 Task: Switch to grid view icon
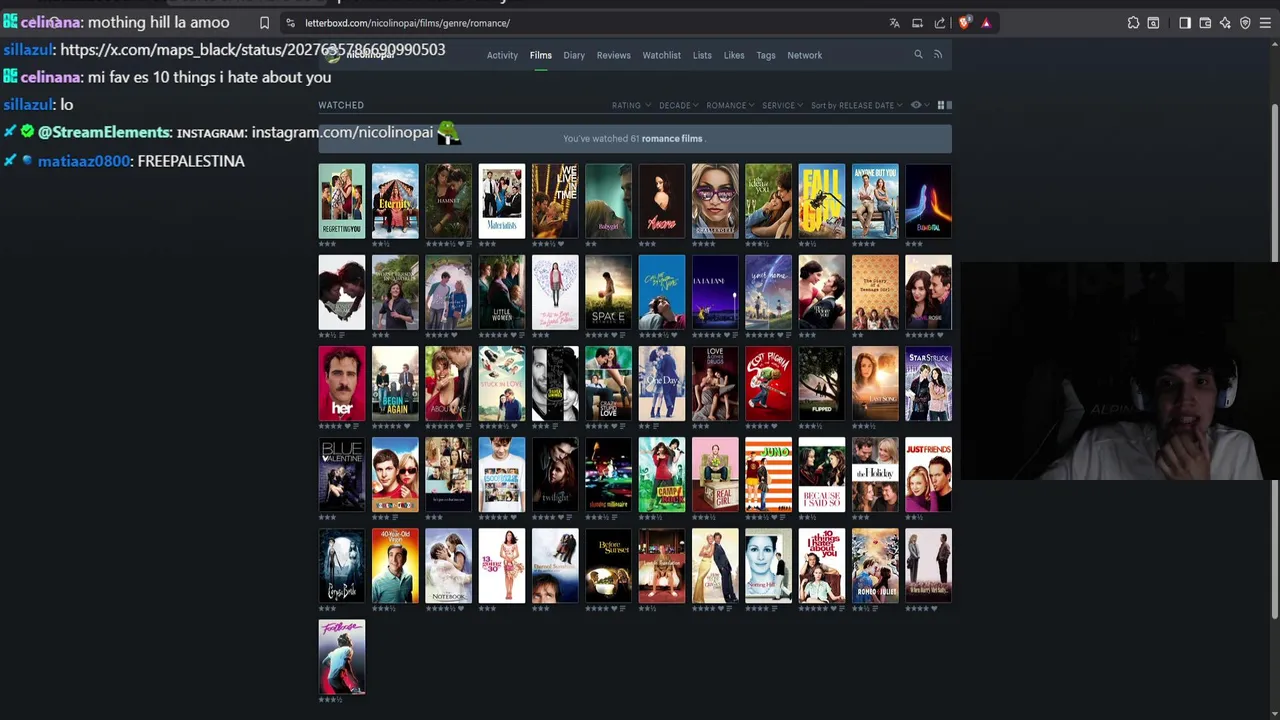click(941, 105)
